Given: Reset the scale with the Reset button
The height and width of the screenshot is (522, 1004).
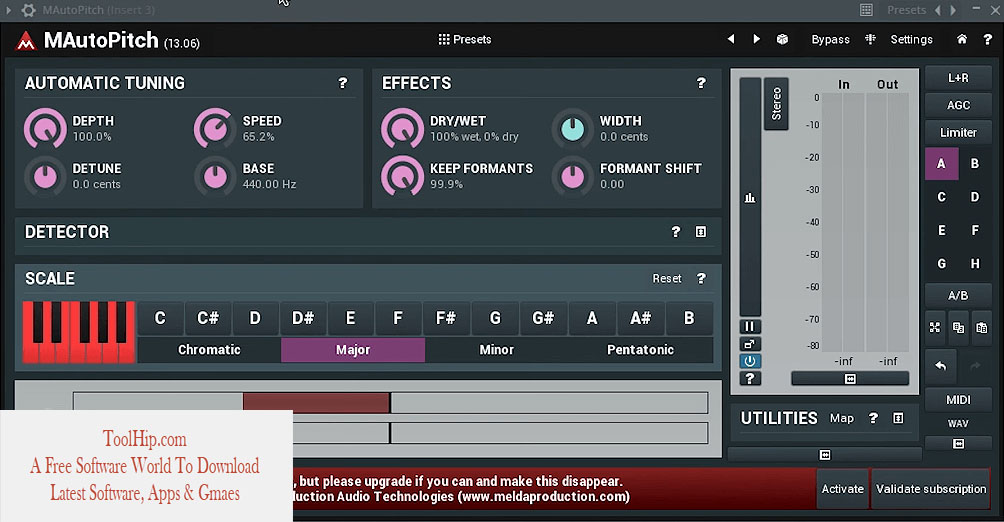Looking at the screenshot, I should 667,279.
